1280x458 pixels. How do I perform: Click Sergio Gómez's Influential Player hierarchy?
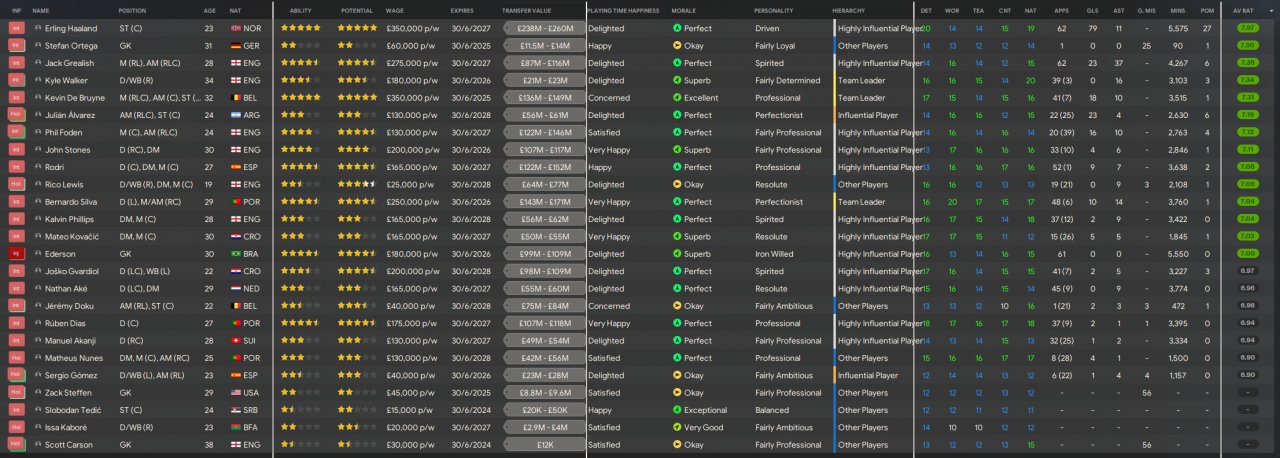[868, 375]
